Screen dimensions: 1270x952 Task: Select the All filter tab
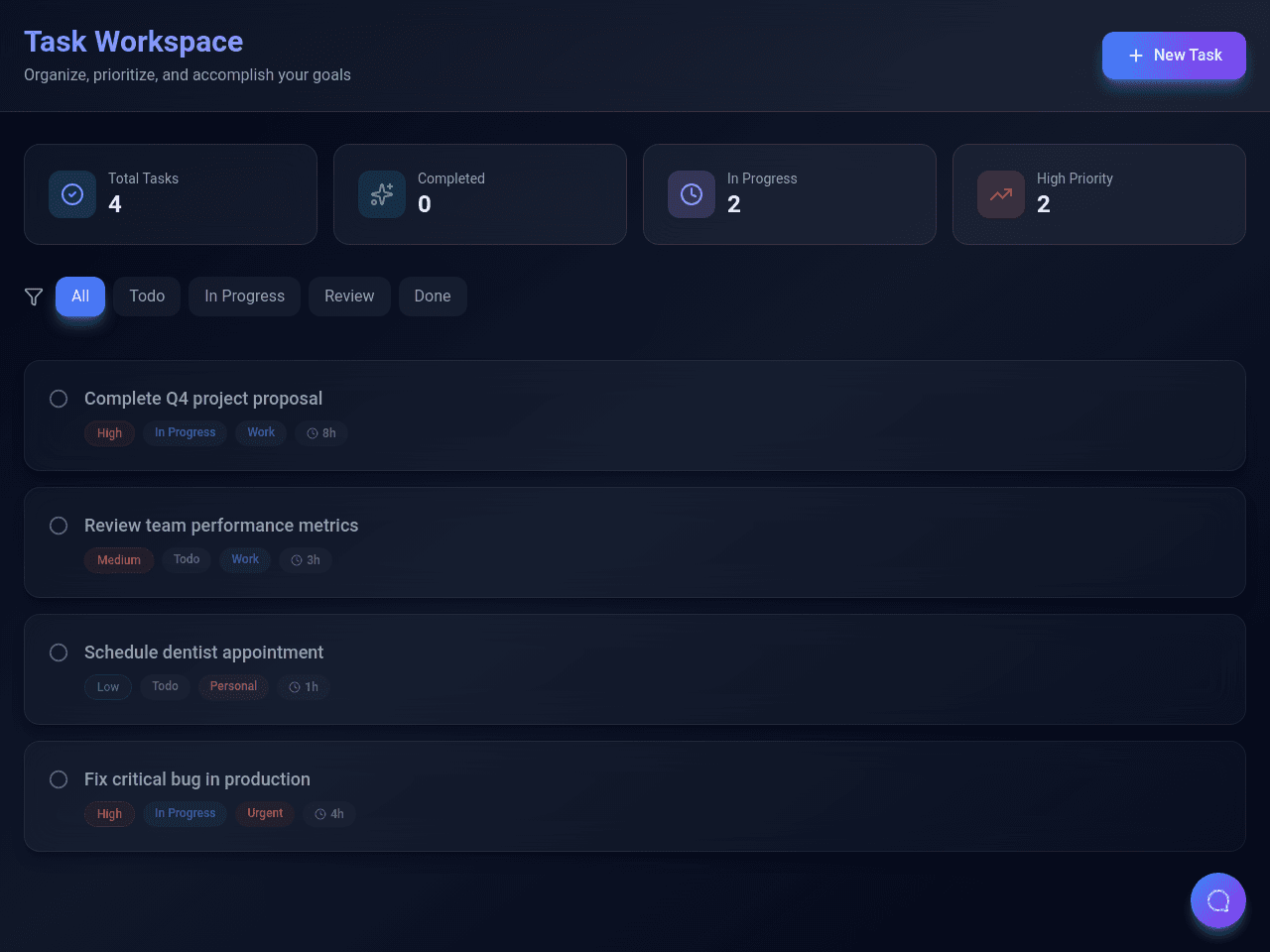(80, 297)
